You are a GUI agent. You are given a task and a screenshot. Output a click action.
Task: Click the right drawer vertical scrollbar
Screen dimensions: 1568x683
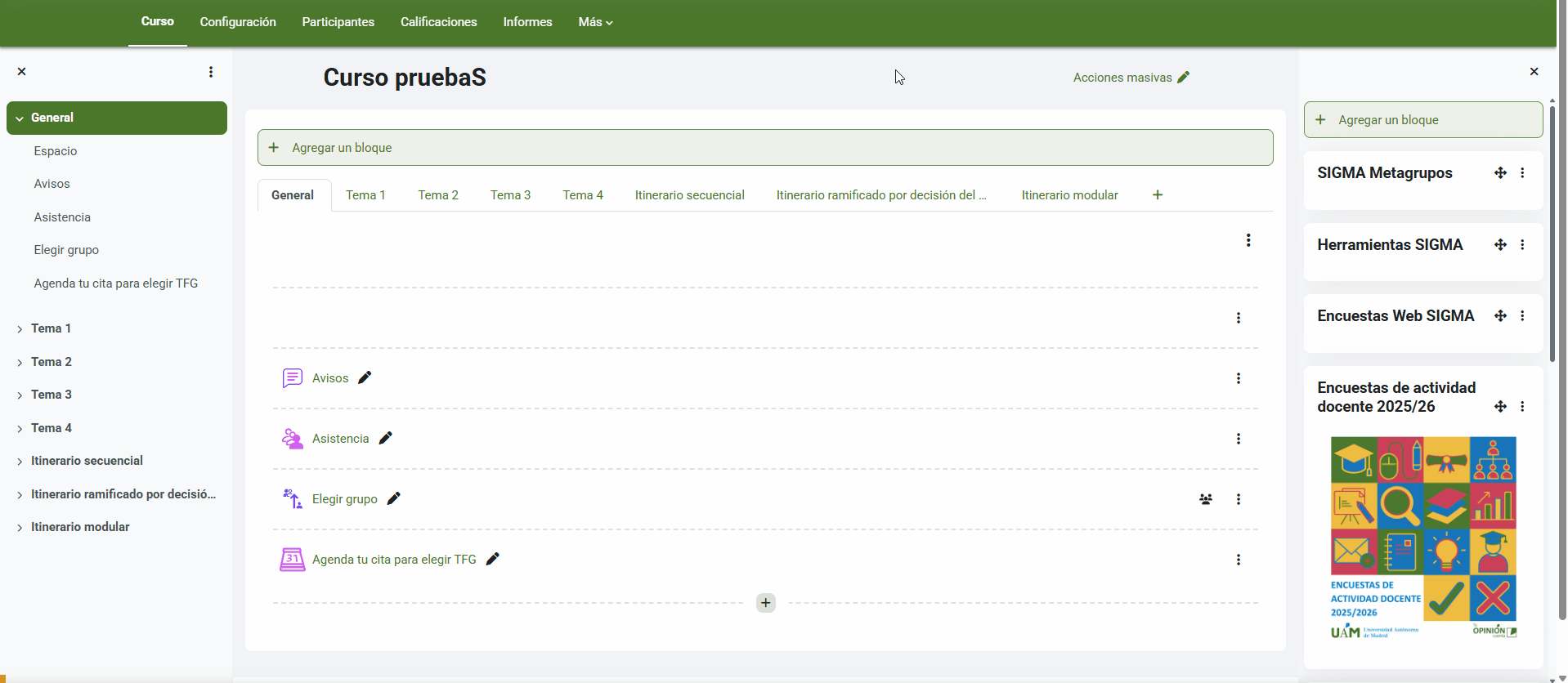1552,233
